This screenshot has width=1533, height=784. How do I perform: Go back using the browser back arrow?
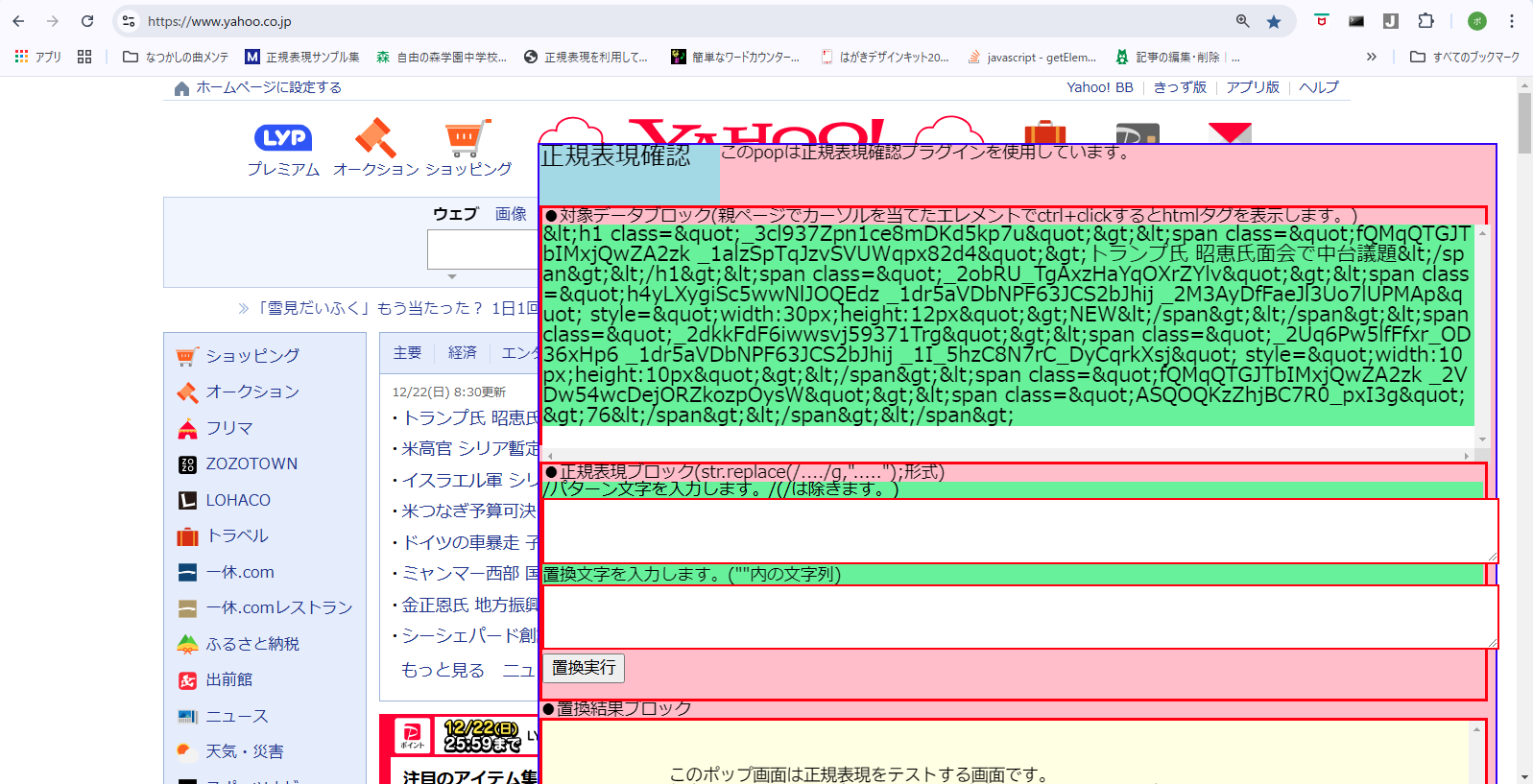click(18, 21)
